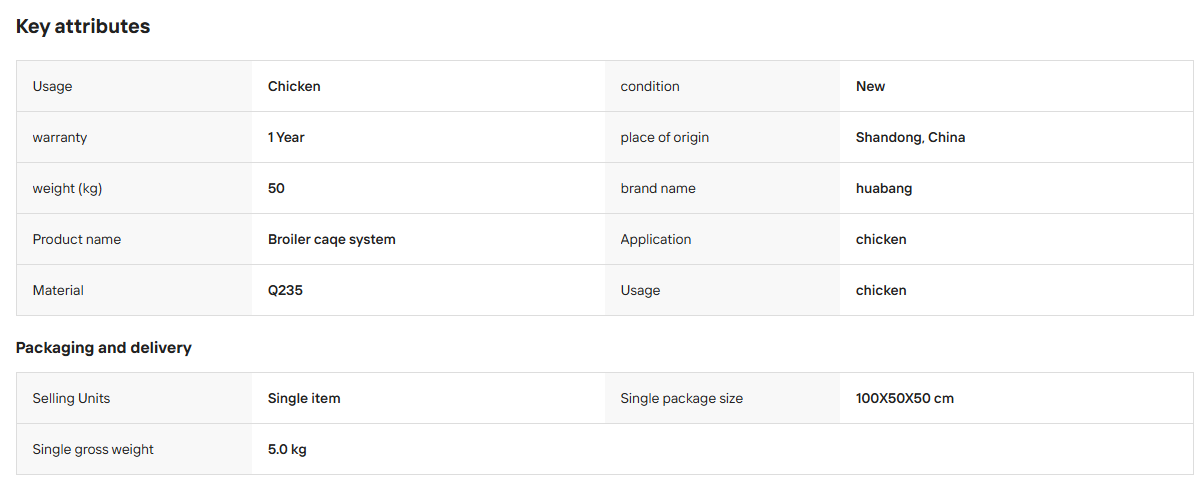Click the "Key attributes" heading
The width and height of the screenshot is (1201, 487).
[83, 27]
